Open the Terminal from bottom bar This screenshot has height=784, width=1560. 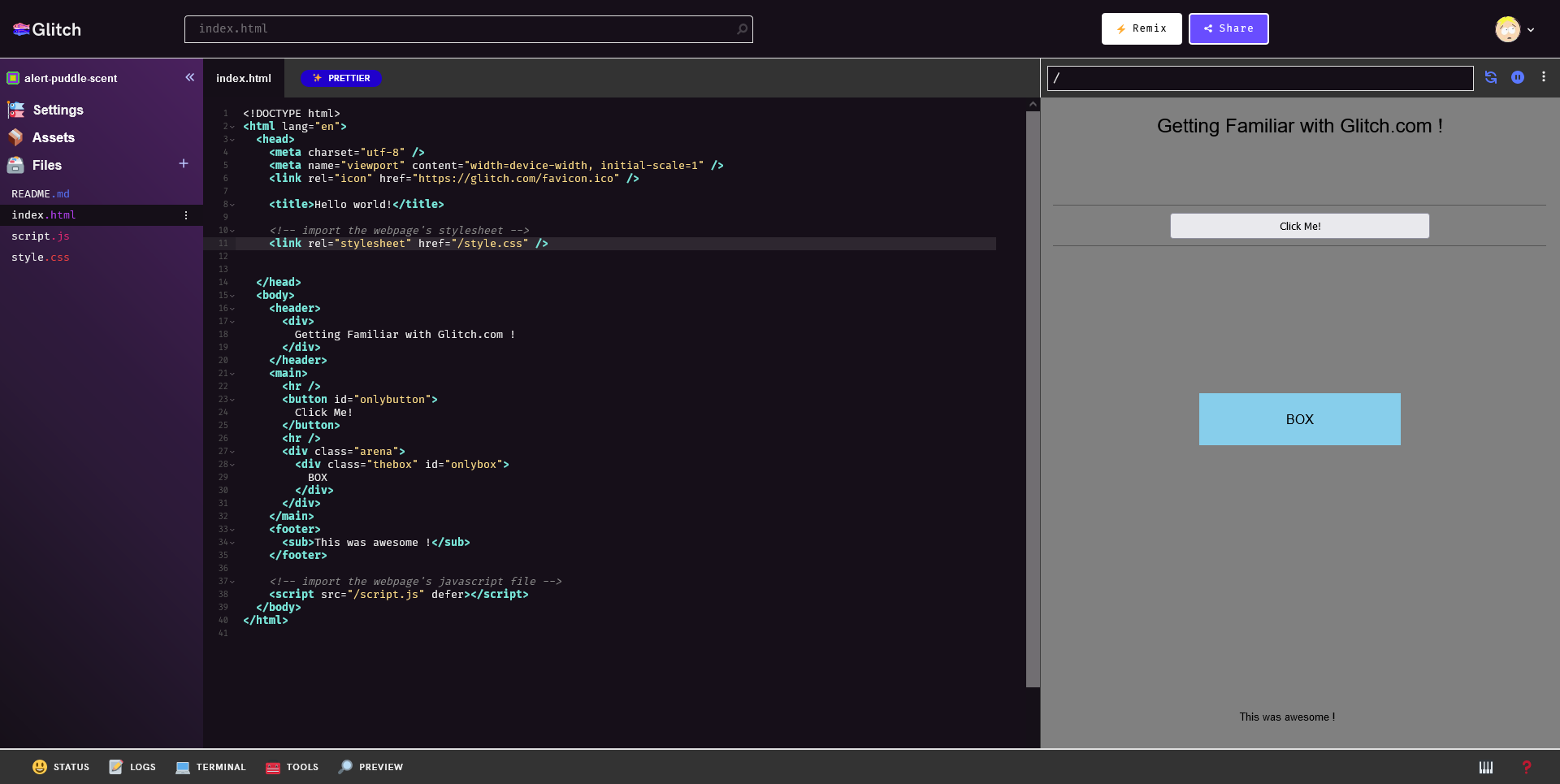(210, 767)
